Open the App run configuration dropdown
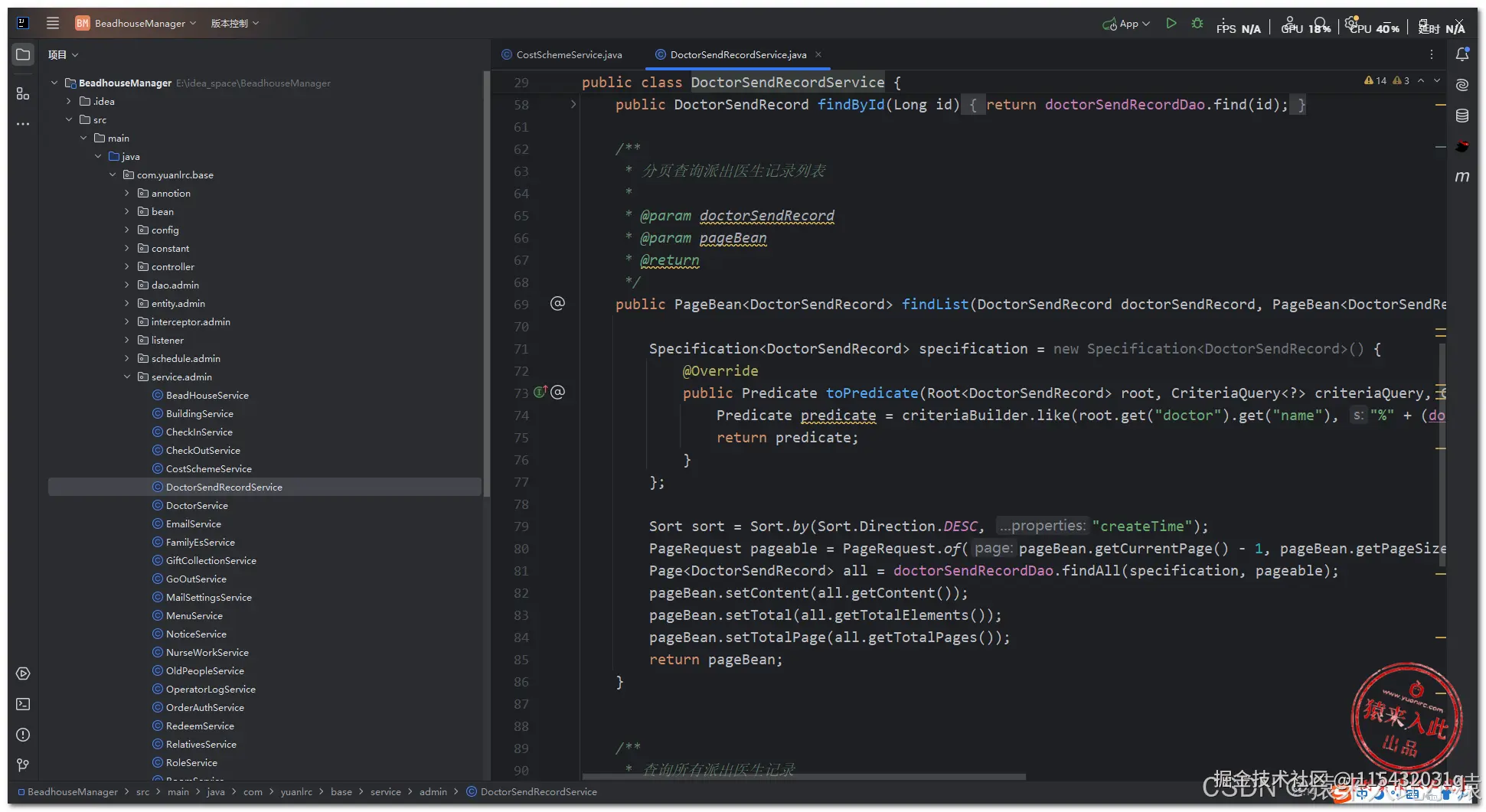 (x=1126, y=24)
